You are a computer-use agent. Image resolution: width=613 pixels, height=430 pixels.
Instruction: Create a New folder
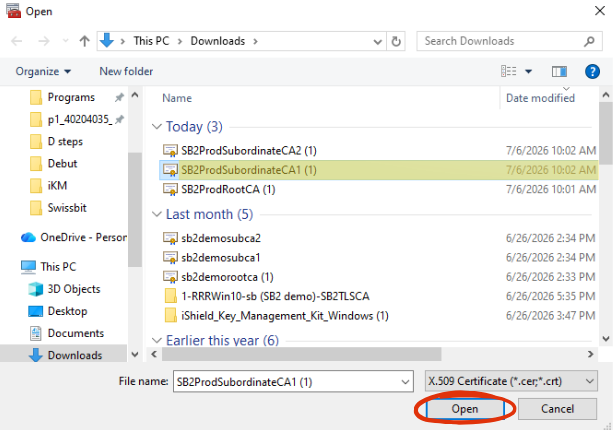tap(126, 72)
